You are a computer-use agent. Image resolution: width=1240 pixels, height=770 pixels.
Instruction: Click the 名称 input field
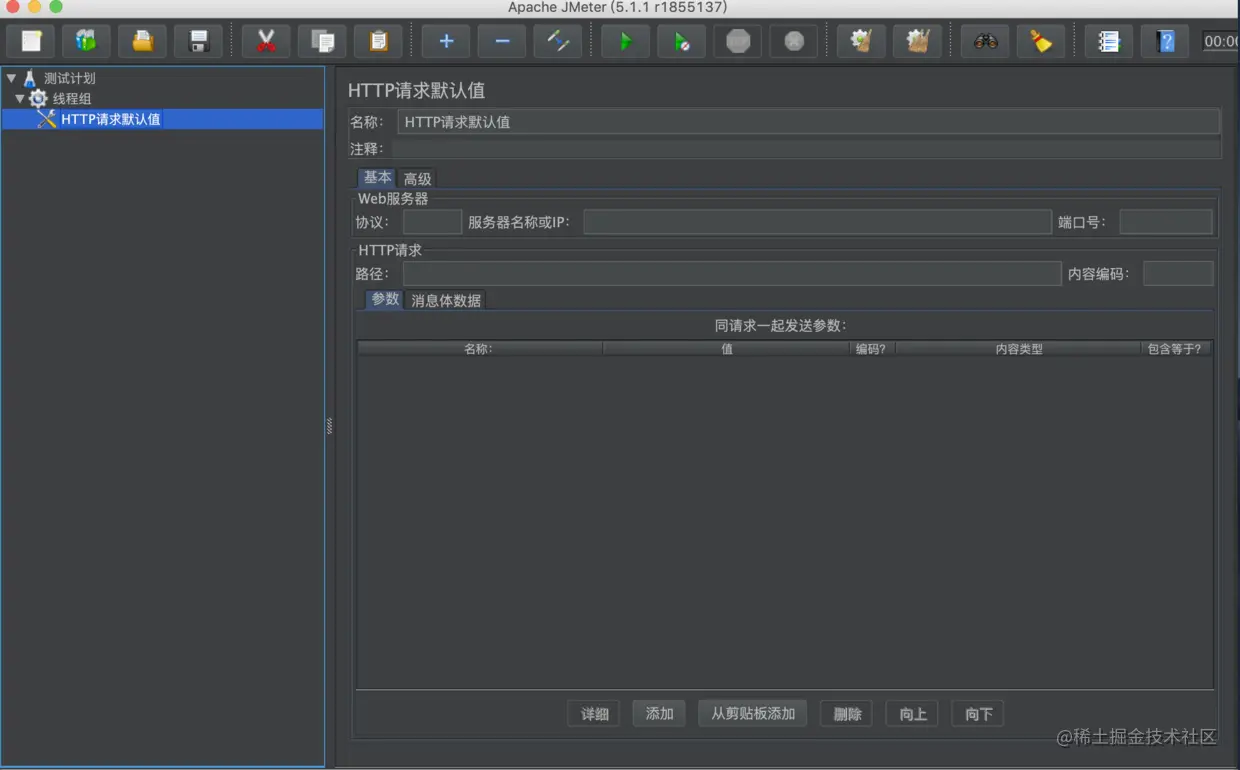[808, 122]
